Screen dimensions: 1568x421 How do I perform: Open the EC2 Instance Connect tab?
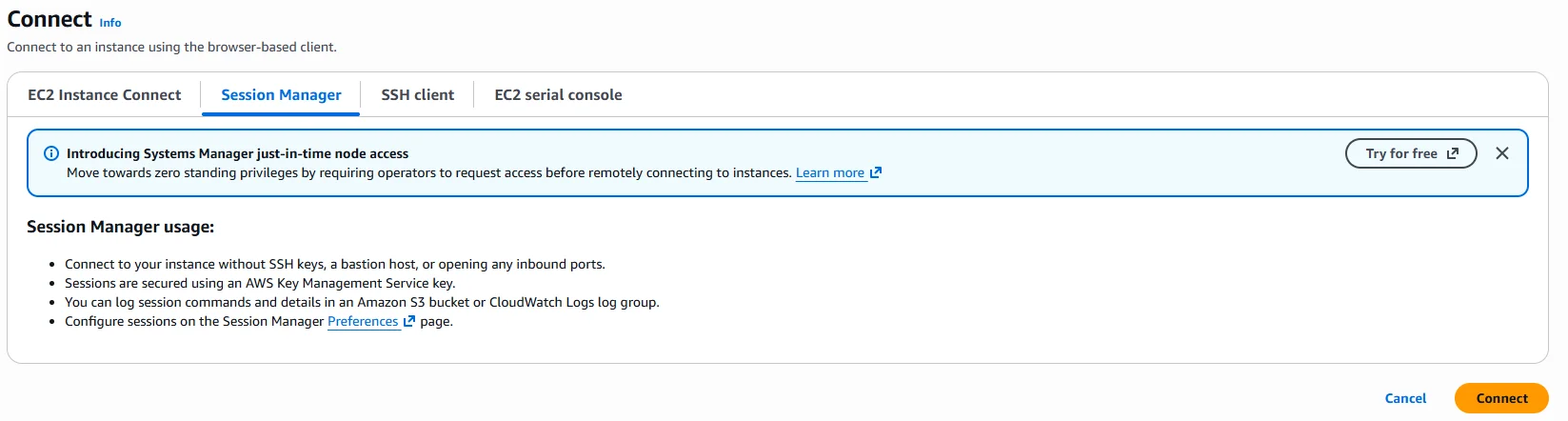[105, 95]
